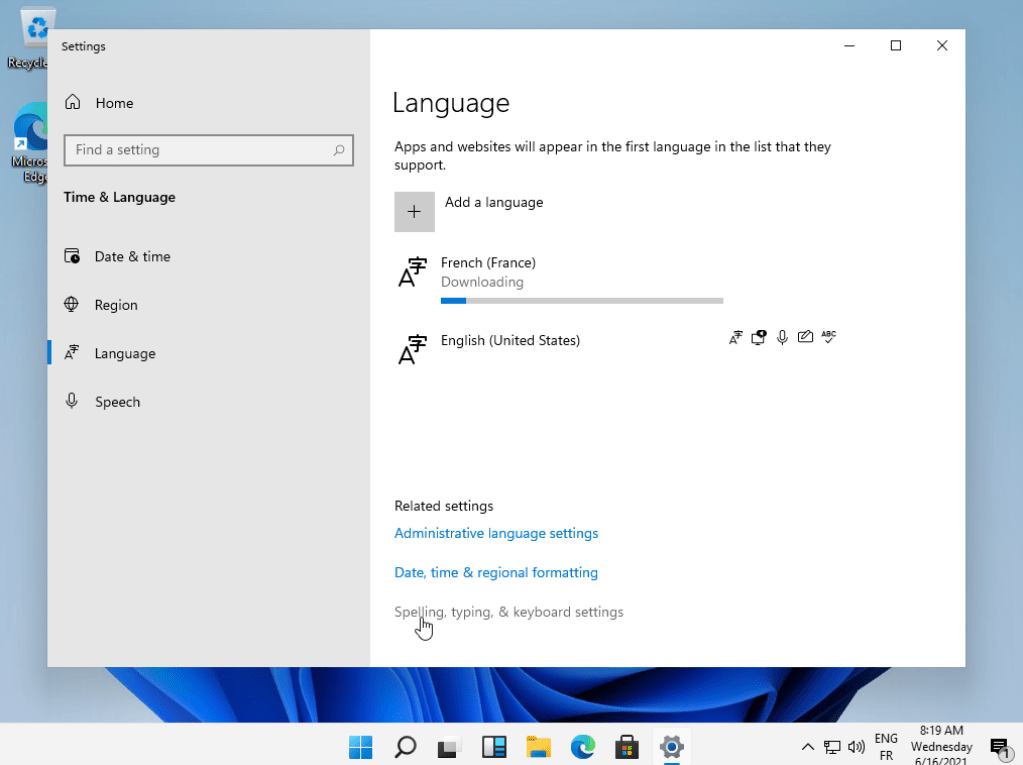Click the plus icon to add a language
1023x765 pixels.
(414, 212)
